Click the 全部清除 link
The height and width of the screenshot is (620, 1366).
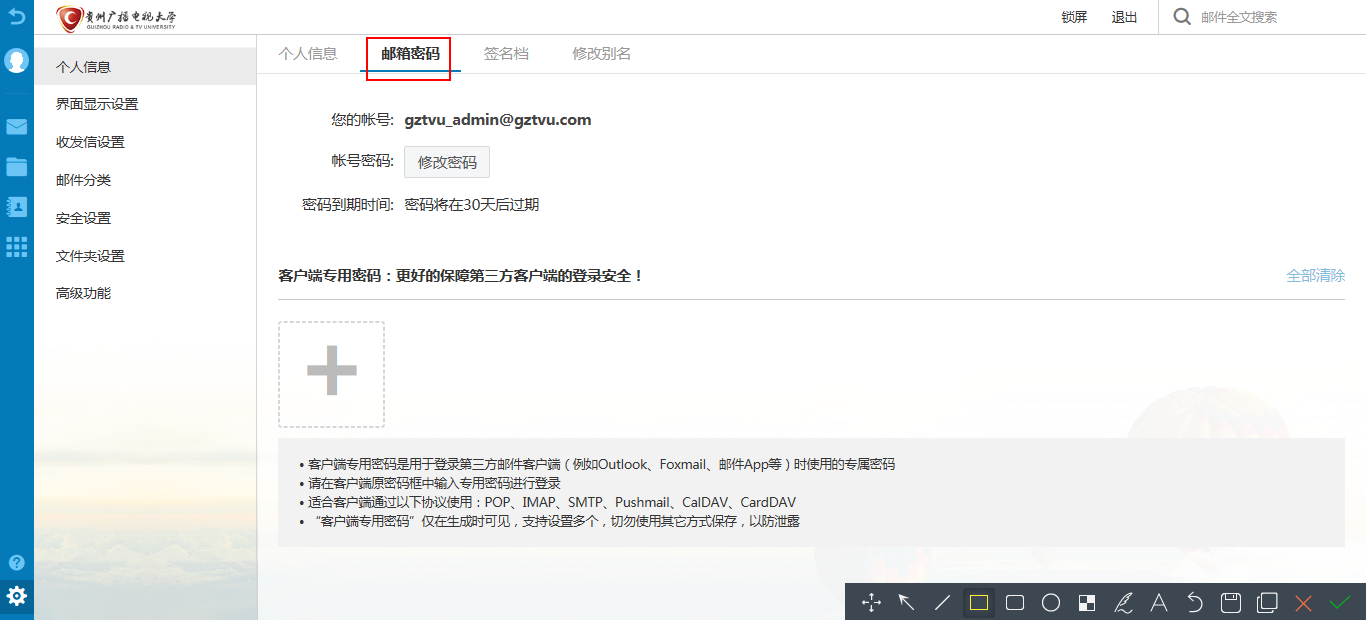tap(1315, 275)
